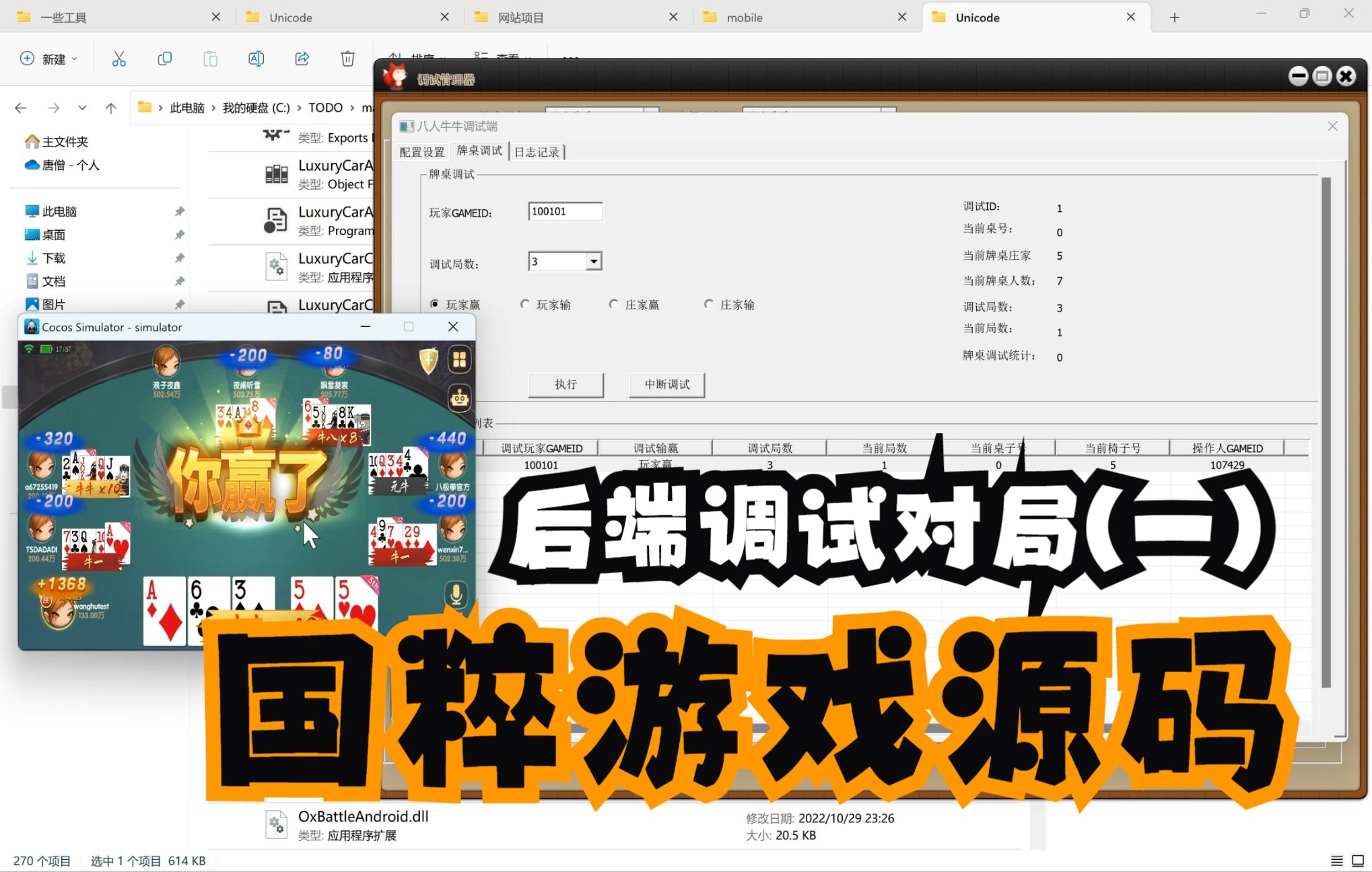Add a new Explorer tab with plus
Viewport: 1372px width, 872px height.
(x=1175, y=17)
